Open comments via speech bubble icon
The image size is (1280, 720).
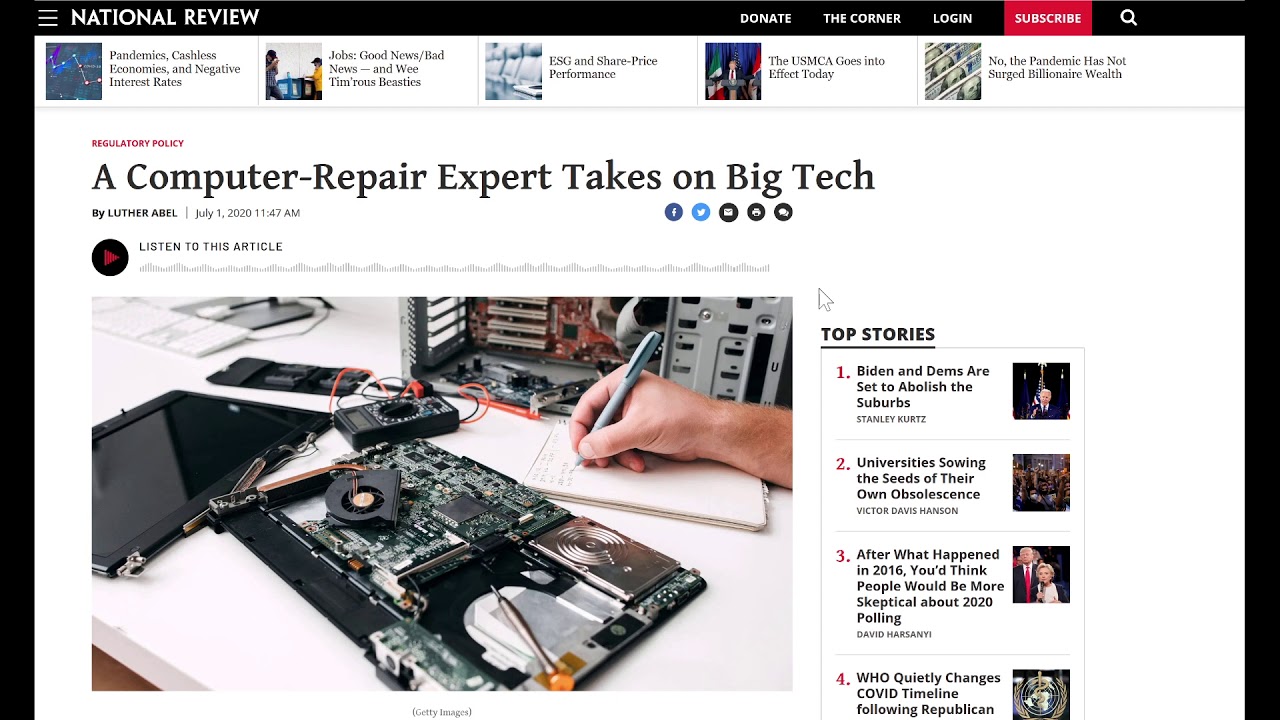[783, 212]
